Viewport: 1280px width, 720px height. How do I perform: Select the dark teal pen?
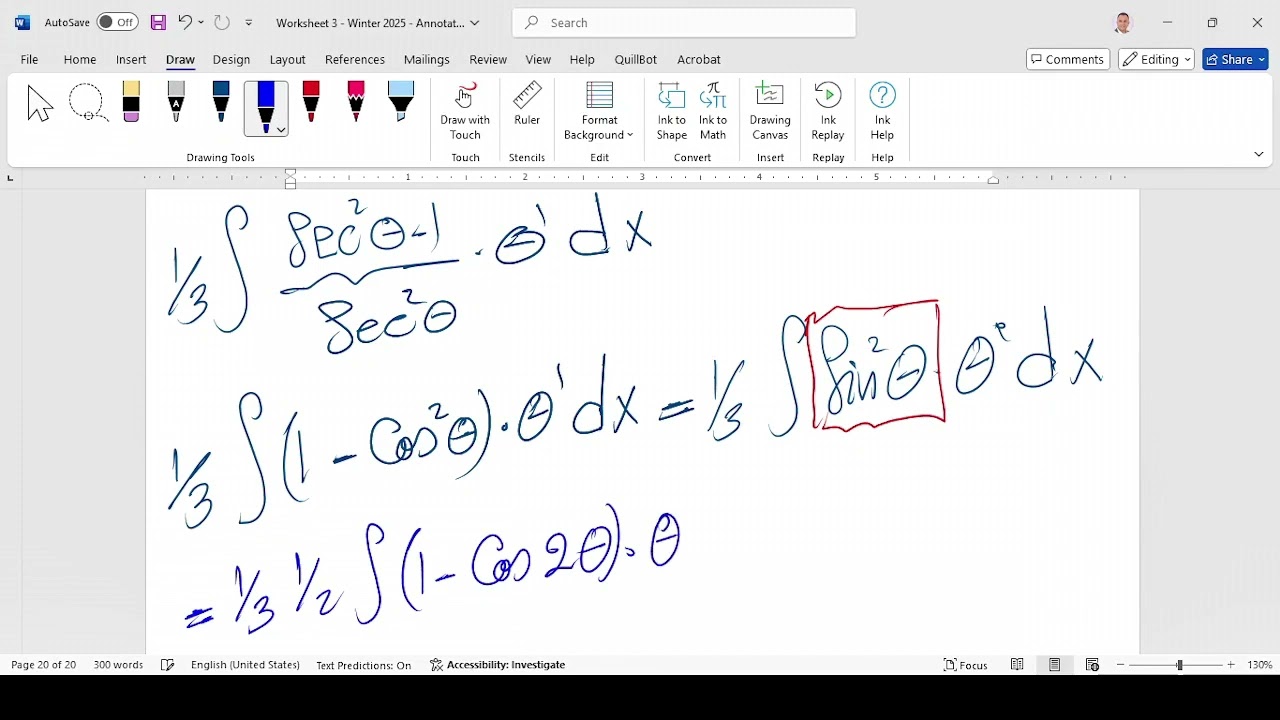point(221,102)
